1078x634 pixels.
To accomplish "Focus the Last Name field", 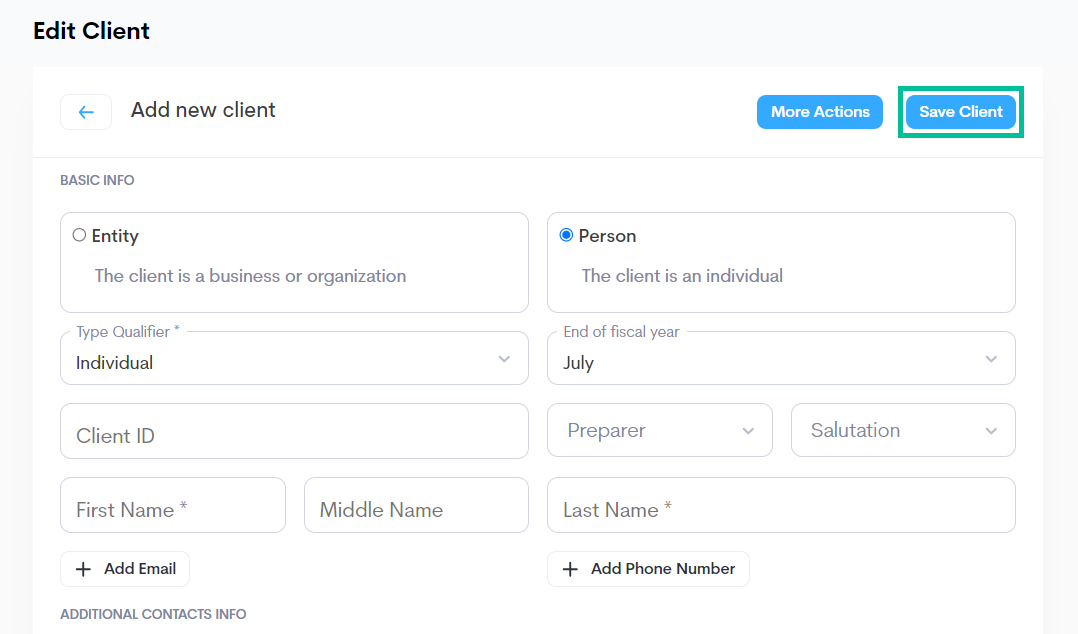I will [781, 505].
